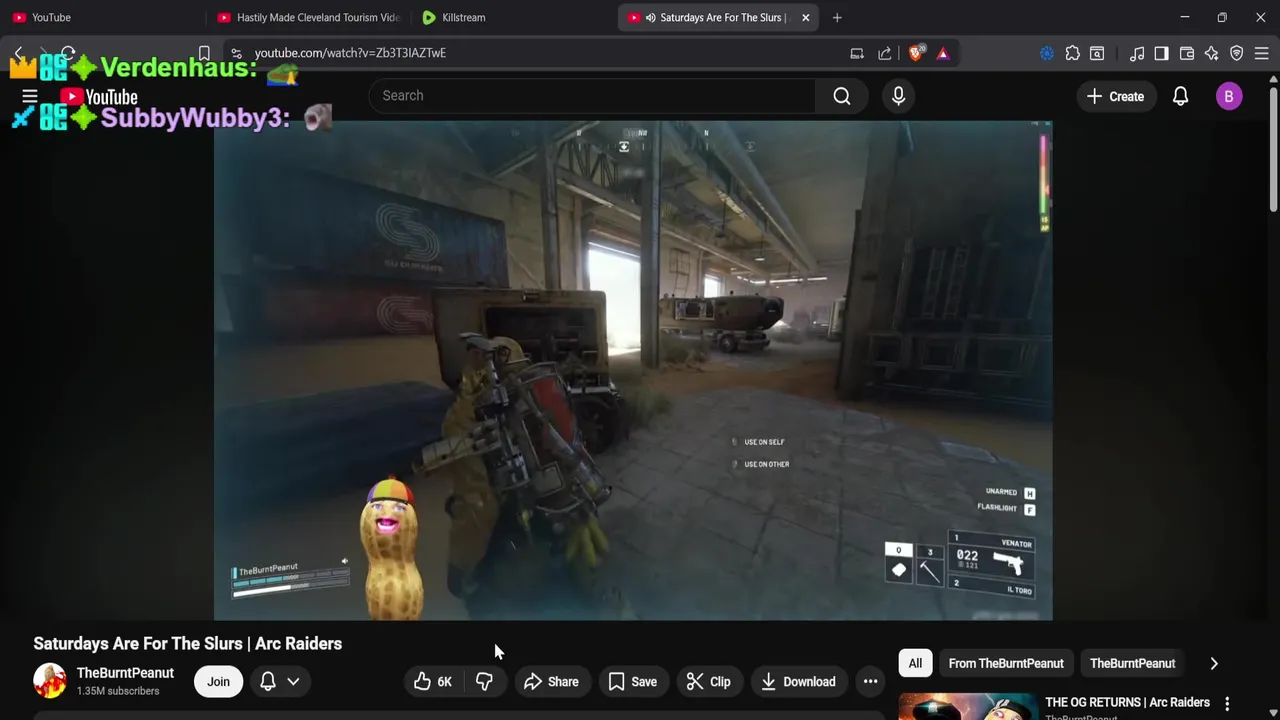Select the From TheBurntPeanut filter chip

coord(1006,663)
